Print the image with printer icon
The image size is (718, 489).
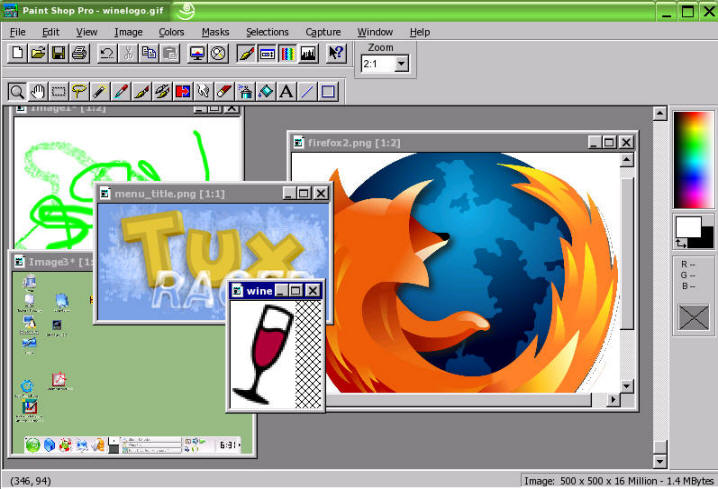point(79,53)
